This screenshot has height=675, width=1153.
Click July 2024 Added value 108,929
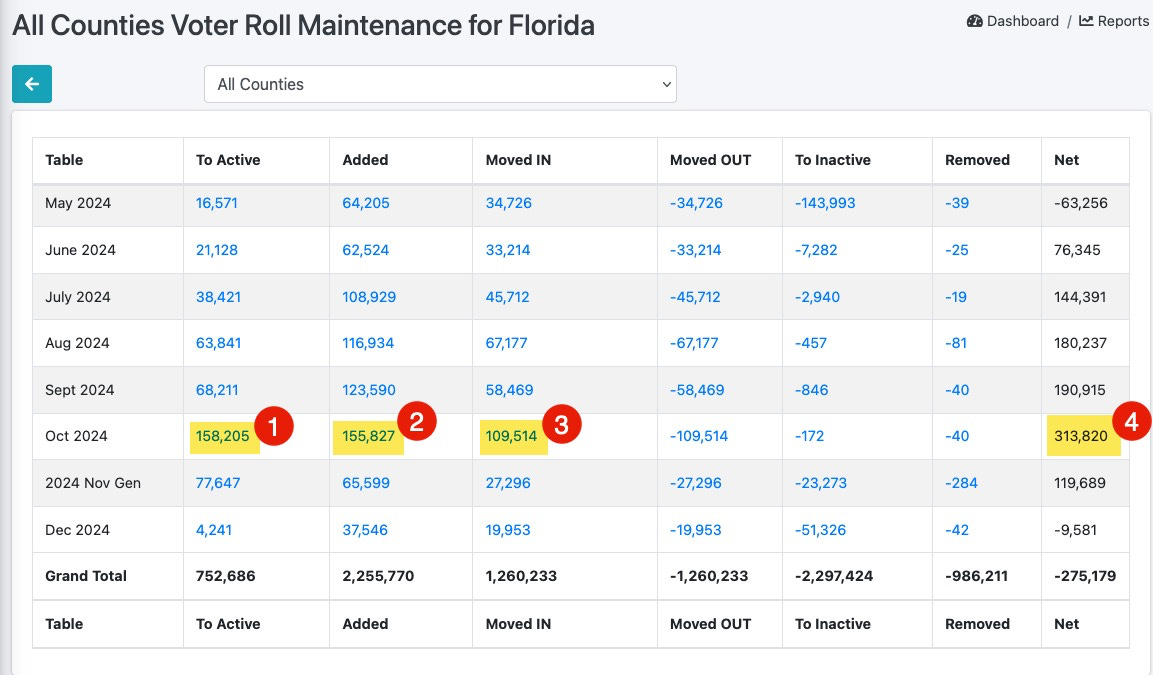coord(368,297)
